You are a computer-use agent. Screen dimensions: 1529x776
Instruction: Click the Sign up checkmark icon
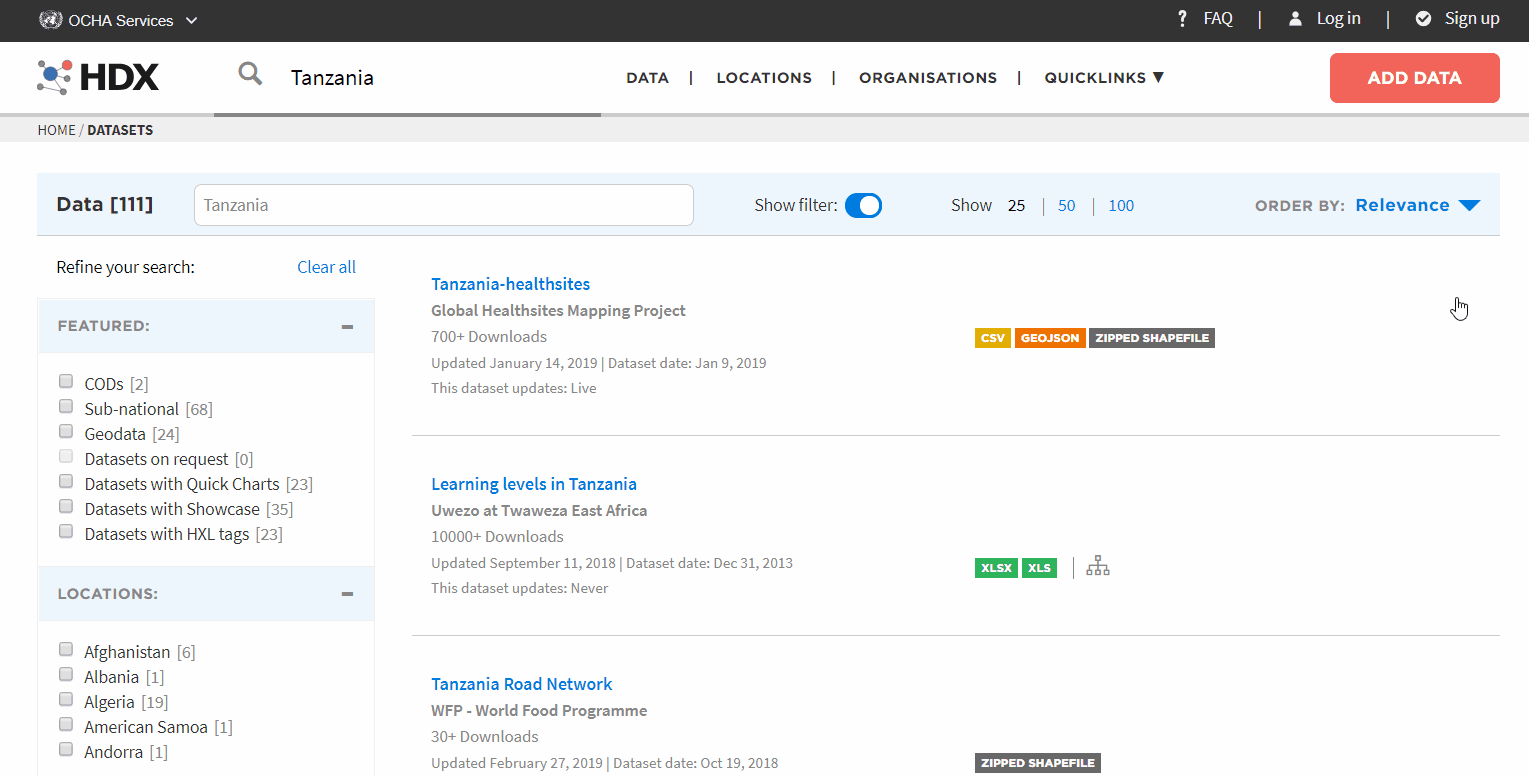click(x=1423, y=19)
